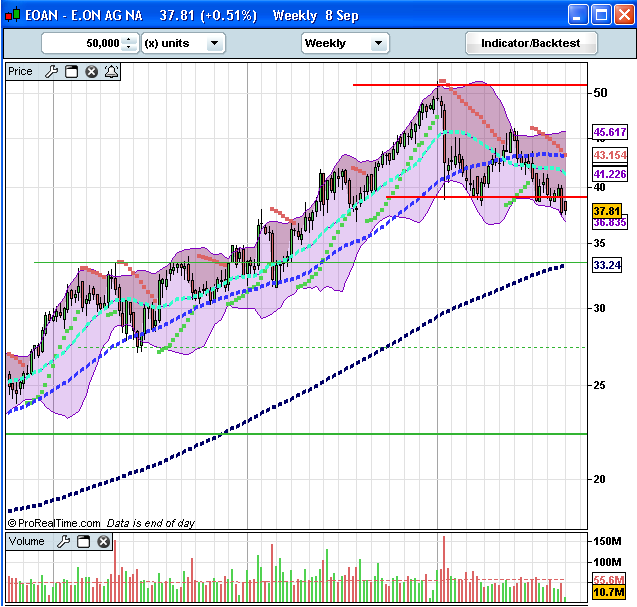Close the Volume panel
637x607 pixels.
[x=104, y=541]
